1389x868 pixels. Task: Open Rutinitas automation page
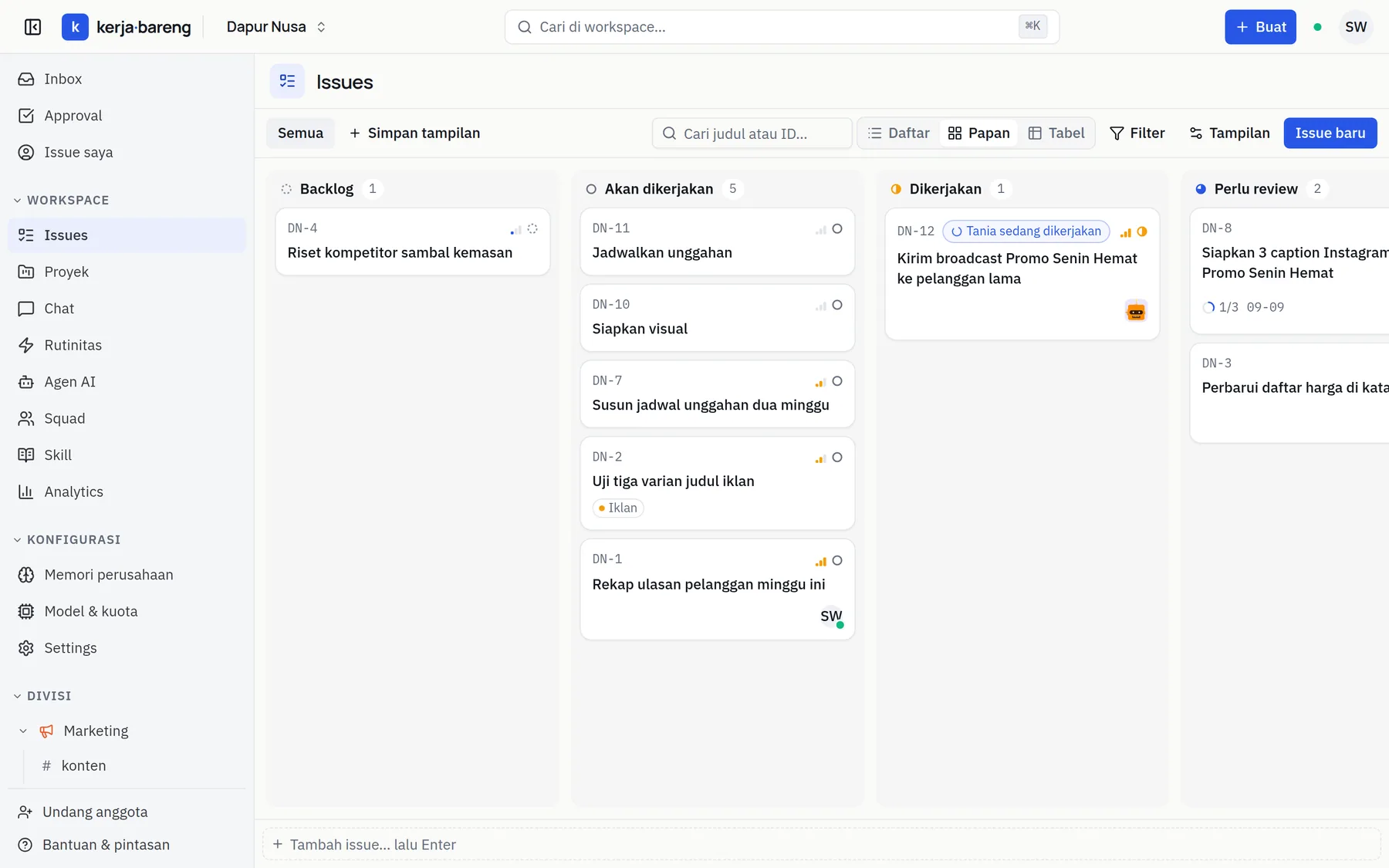coord(127,345)
